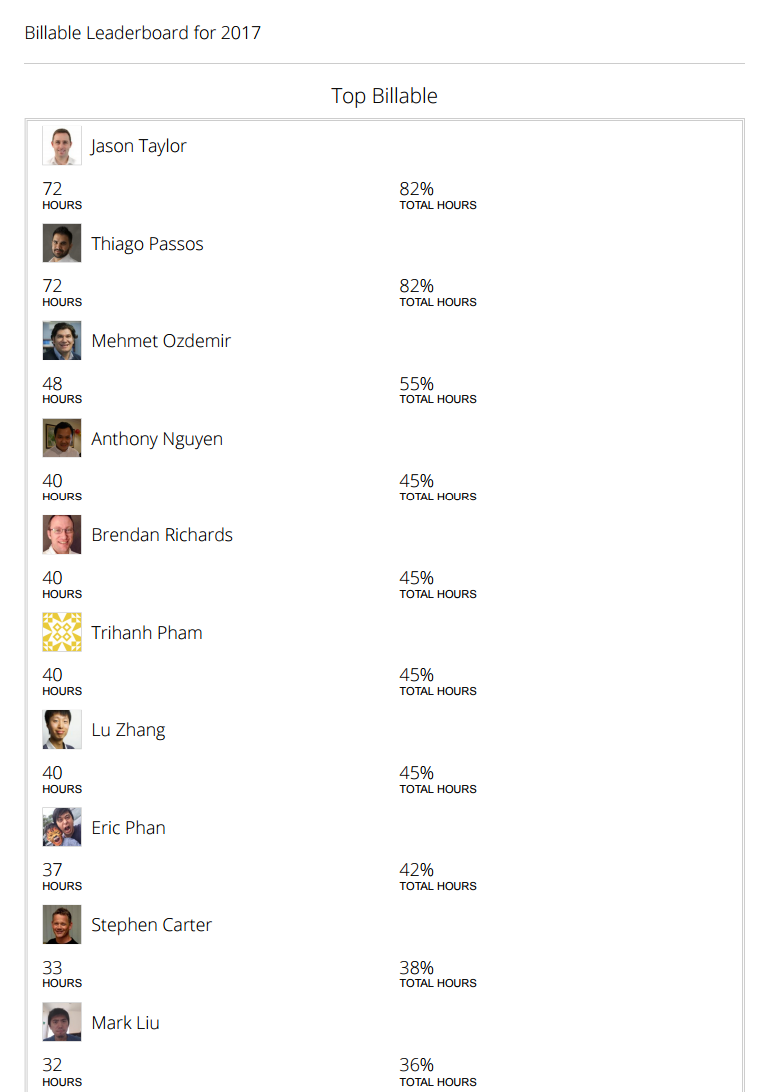This screenshot has height=1092, width=772.
Task: Select Lu Zhang's name link
Action: 128,730
